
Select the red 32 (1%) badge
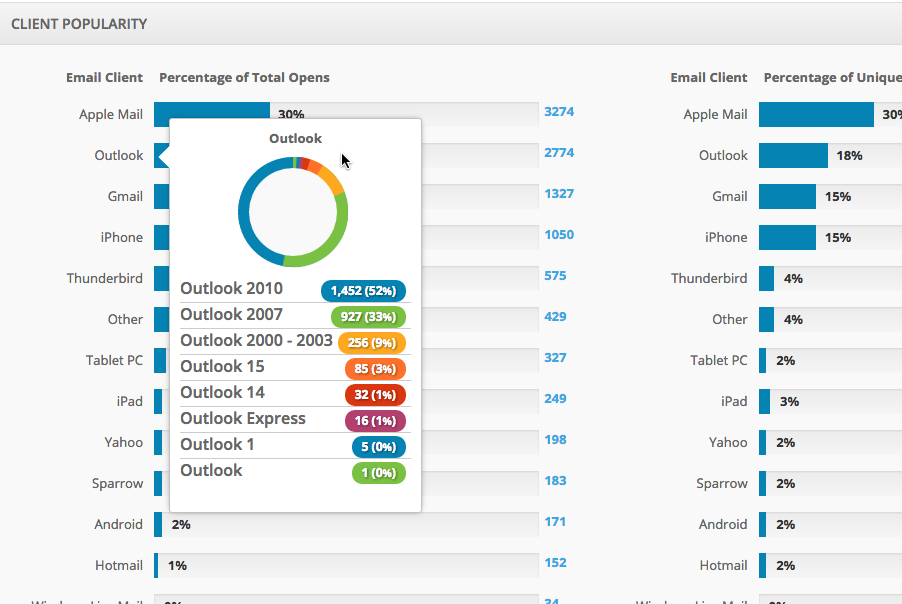tap(375, 395)
